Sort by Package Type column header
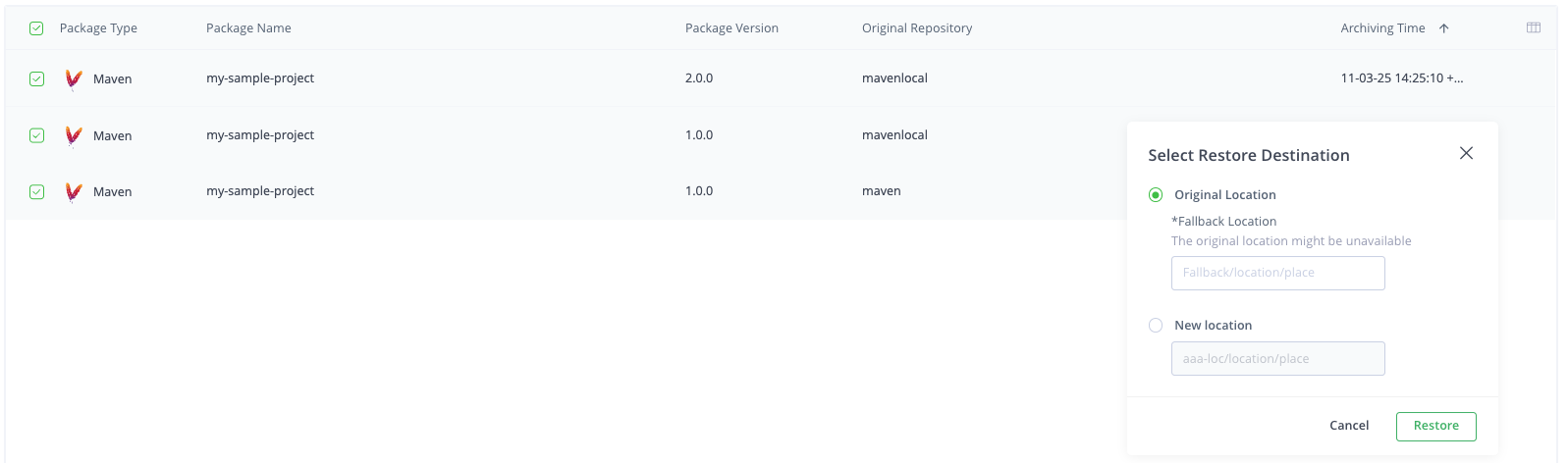Screen dimensions: 1568x463 pyautogui.click(x=98, y=28)
